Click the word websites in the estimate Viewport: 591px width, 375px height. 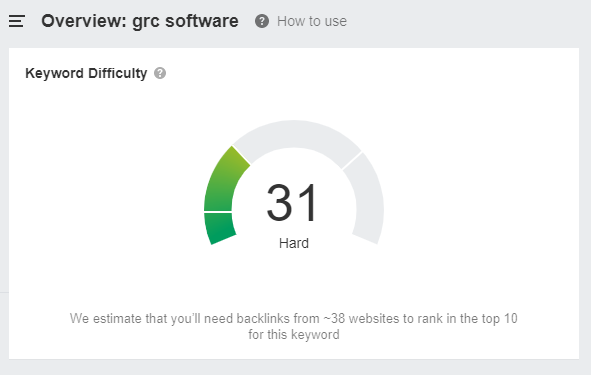(374, 318)
